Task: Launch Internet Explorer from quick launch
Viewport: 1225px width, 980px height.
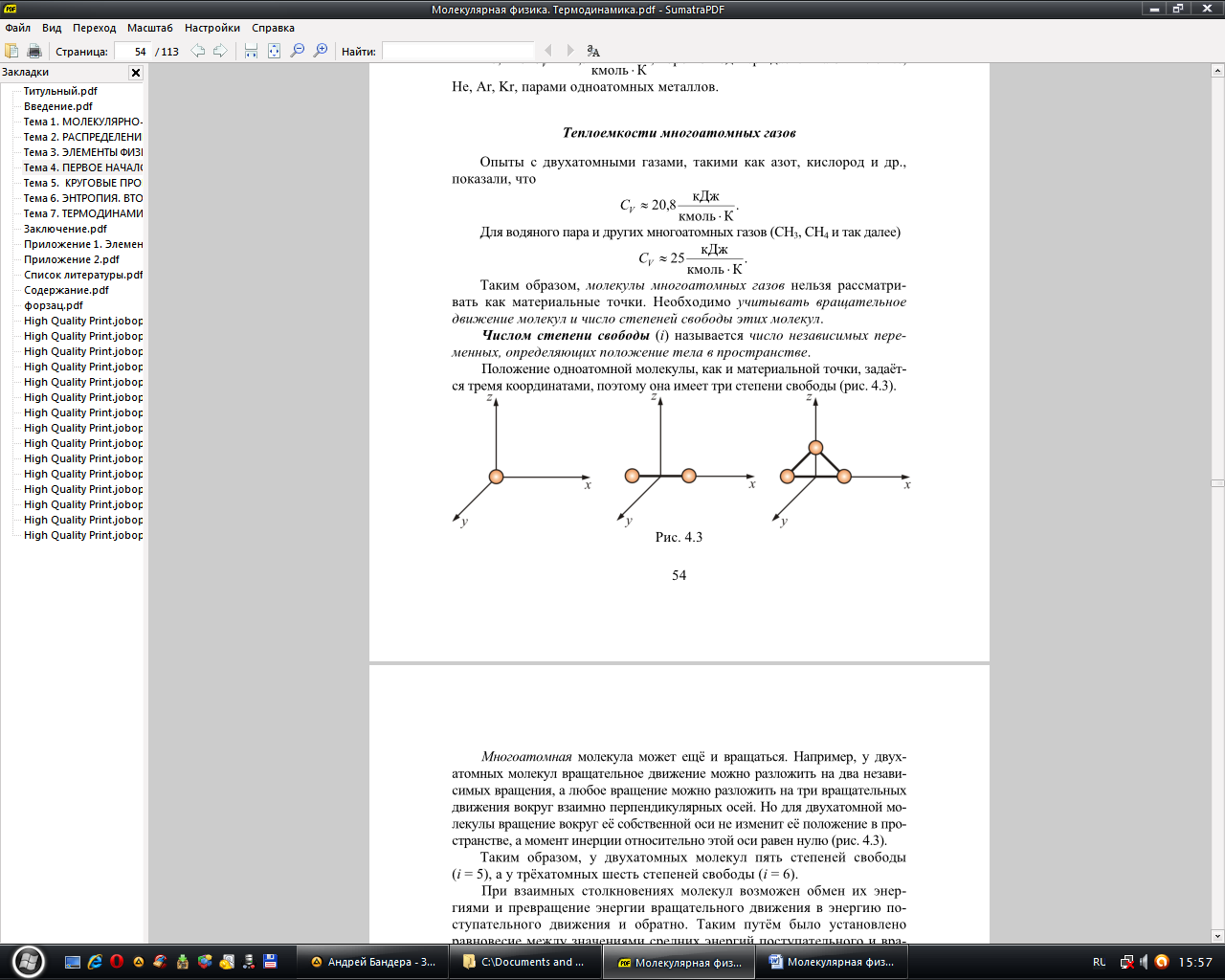Action: pyautogui.click(x=95, y=962)
